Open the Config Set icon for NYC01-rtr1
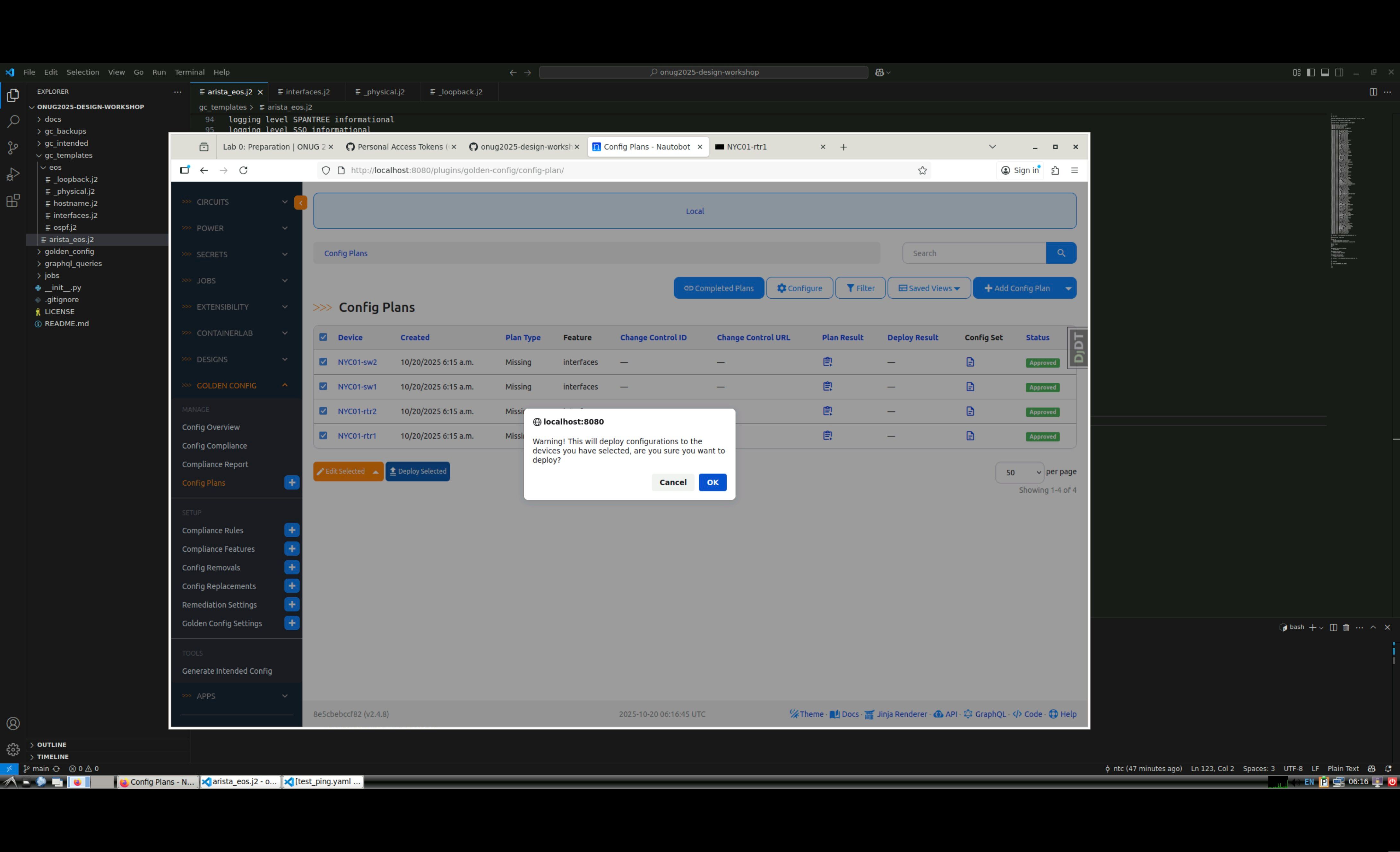This screenshot has width=1400, height=852. (970, 436)
